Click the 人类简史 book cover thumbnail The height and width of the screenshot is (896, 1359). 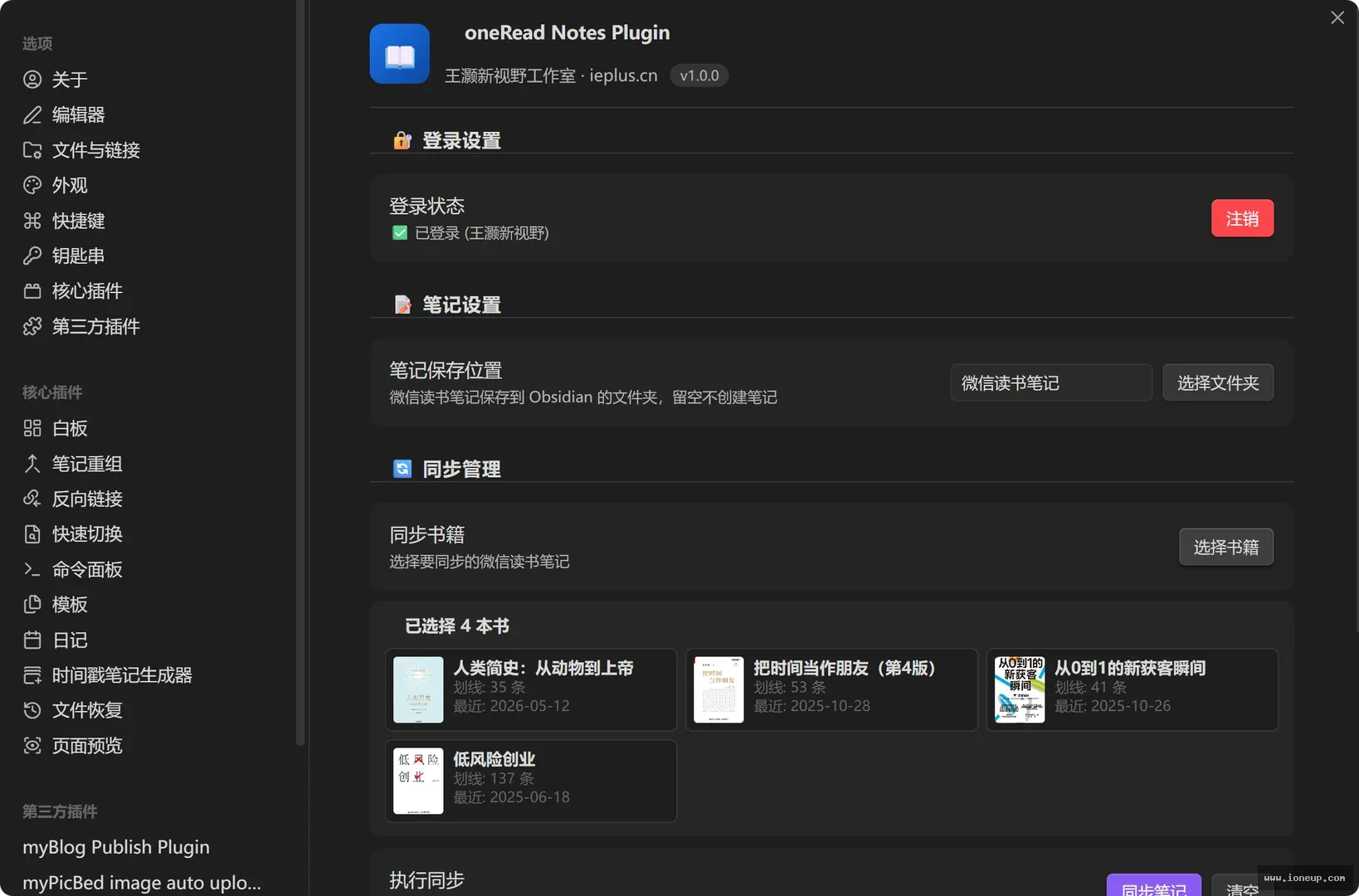418,689
